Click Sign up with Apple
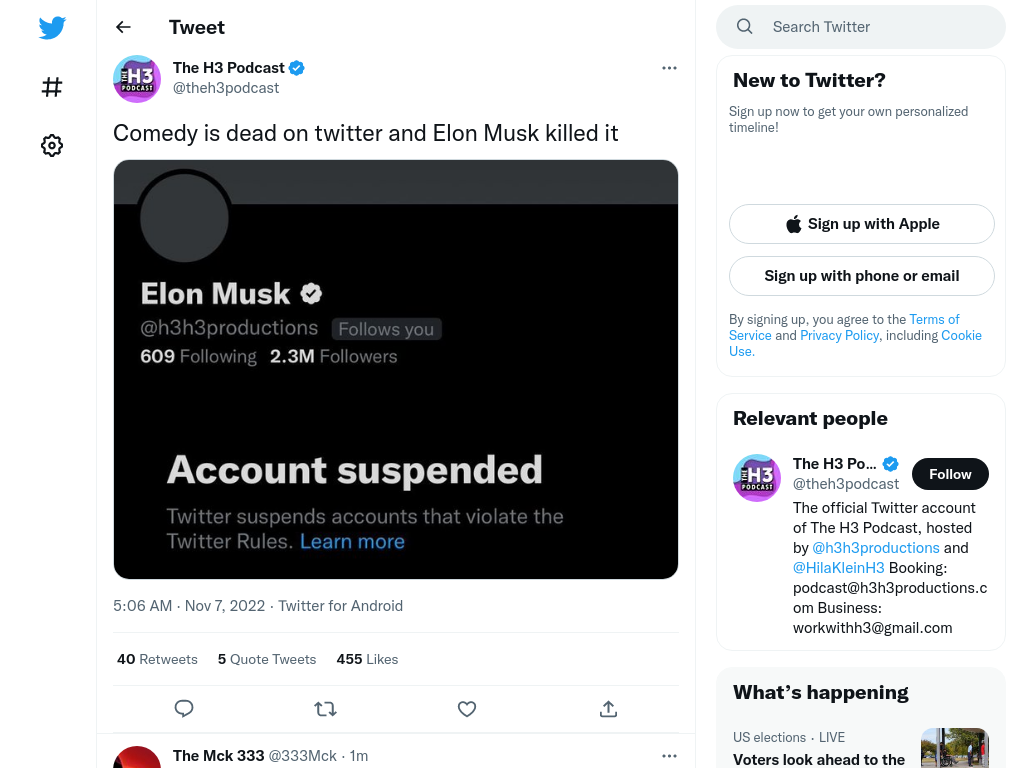1024x768 pixels. click(x=862, y=224)
